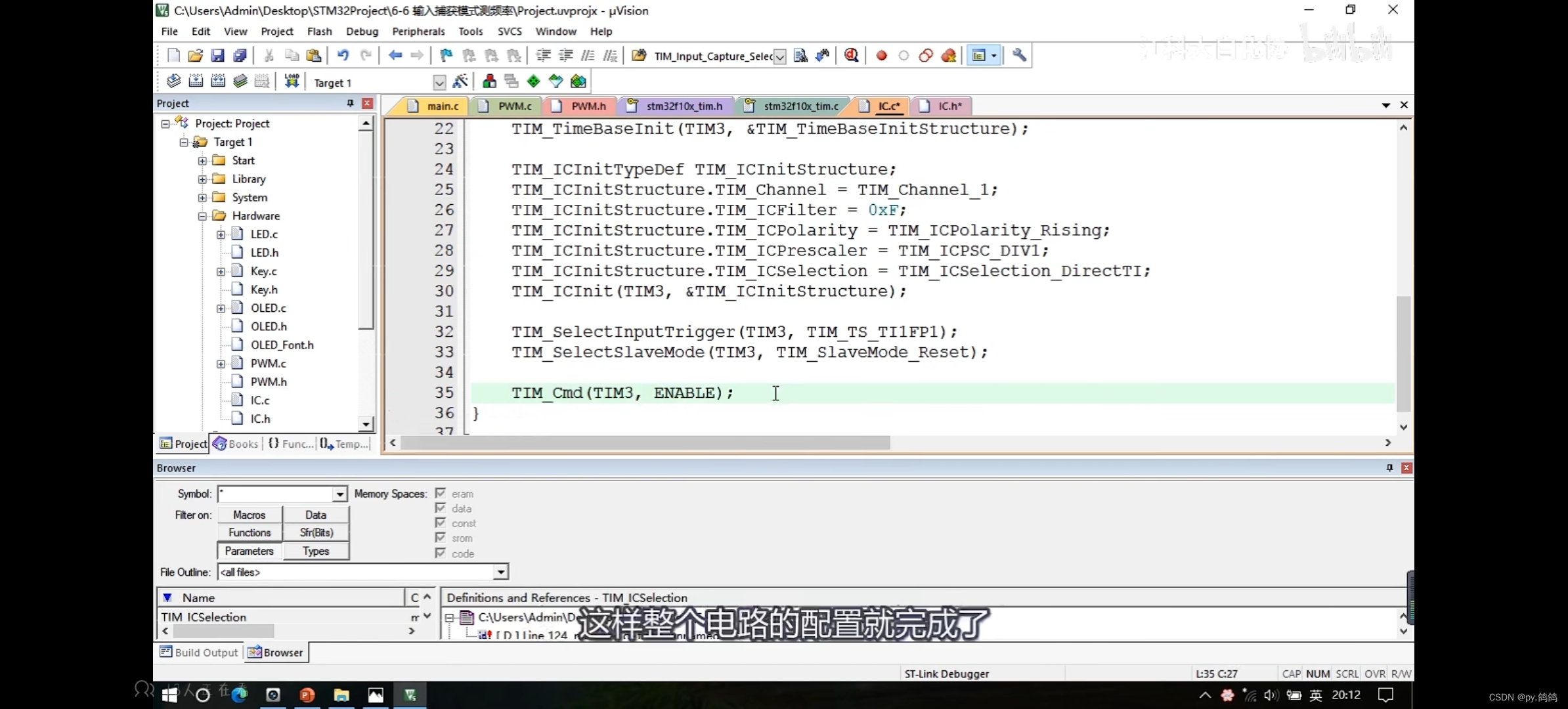The image size is (1568, 709).
Task: Open the editor tab list dropdown arrow
Action: [x=1385, y=105]
